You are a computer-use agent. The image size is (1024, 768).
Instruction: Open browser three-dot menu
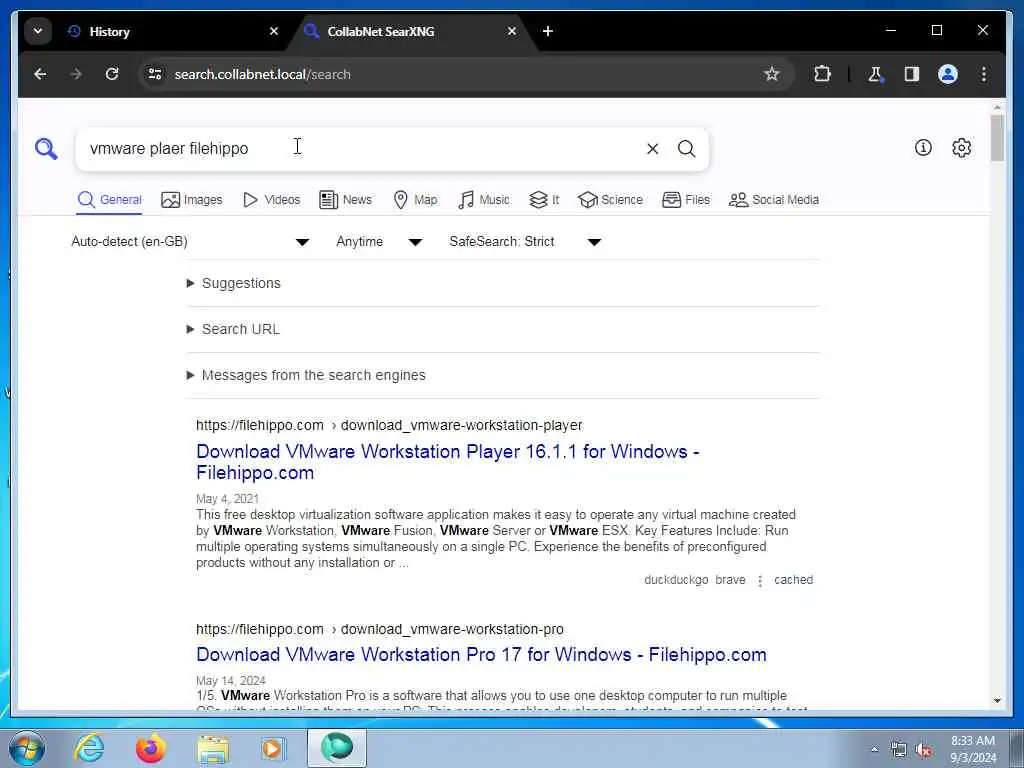pos(984,74)
